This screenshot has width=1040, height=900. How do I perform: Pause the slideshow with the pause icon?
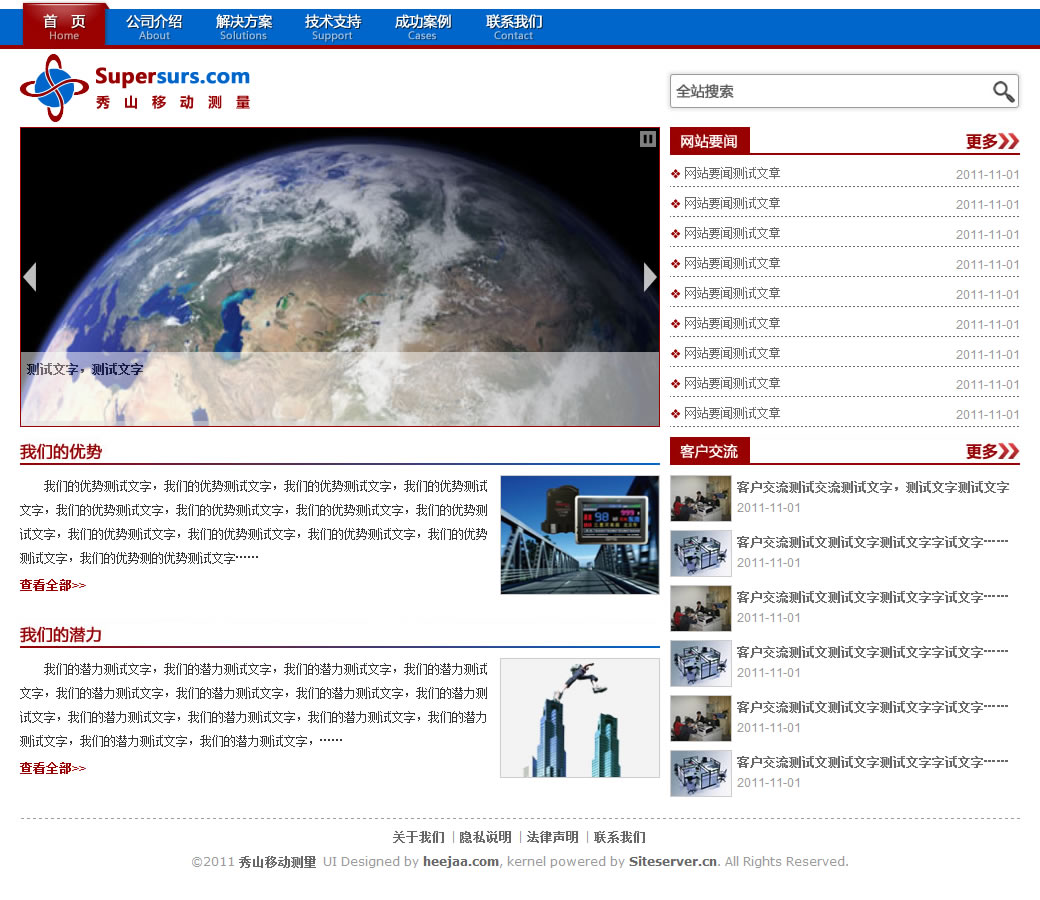648,139
